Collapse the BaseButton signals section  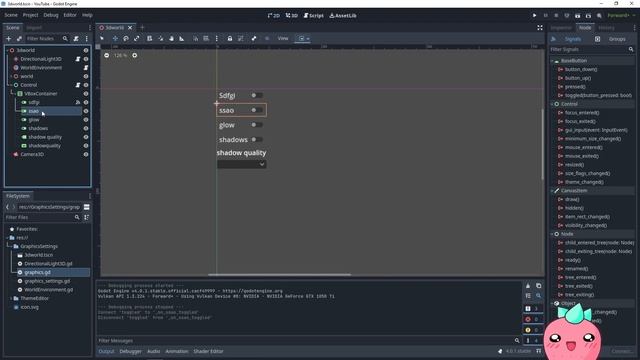(552, 60)
